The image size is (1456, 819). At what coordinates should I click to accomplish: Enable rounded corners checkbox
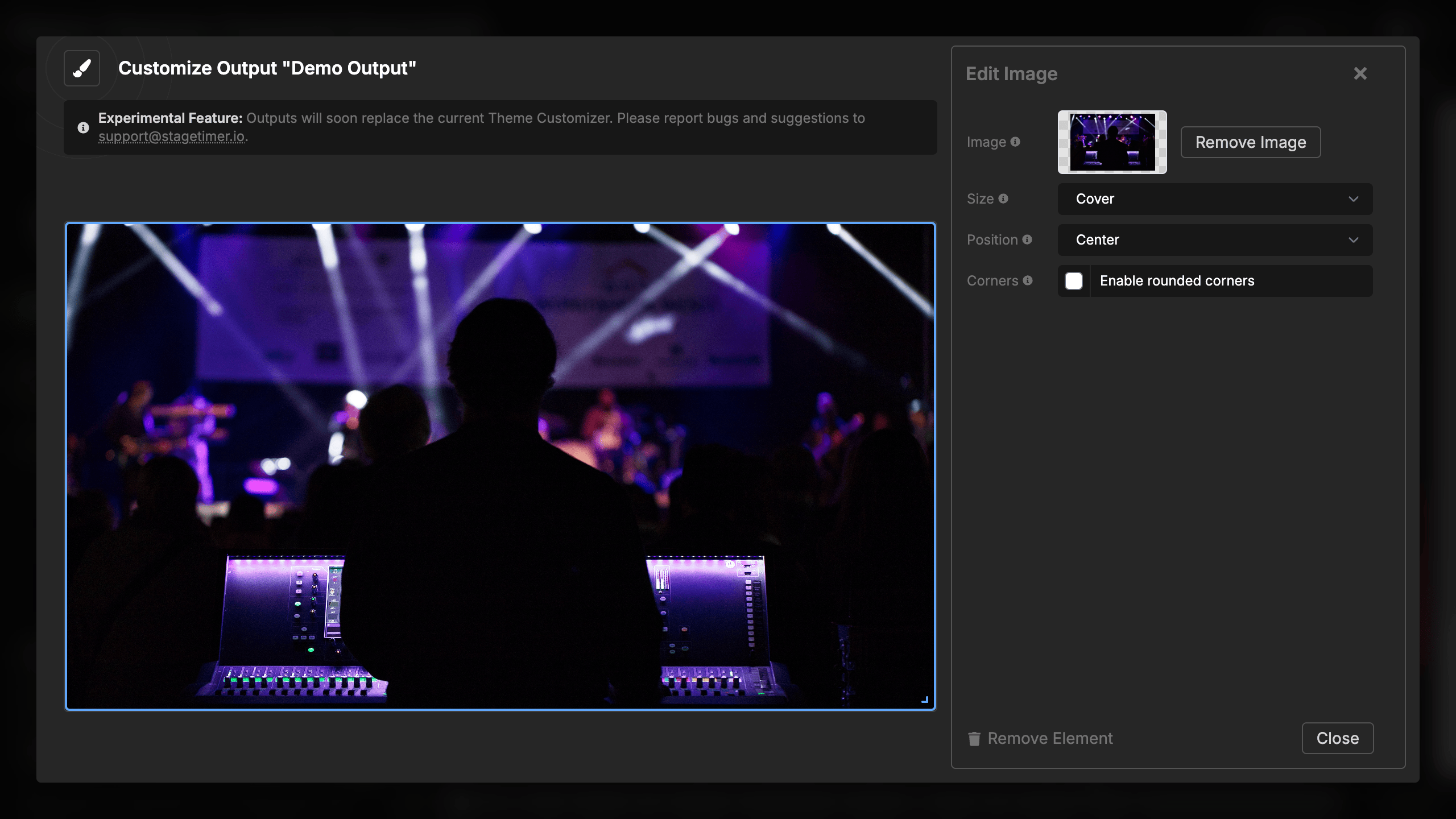[1074, 281]
